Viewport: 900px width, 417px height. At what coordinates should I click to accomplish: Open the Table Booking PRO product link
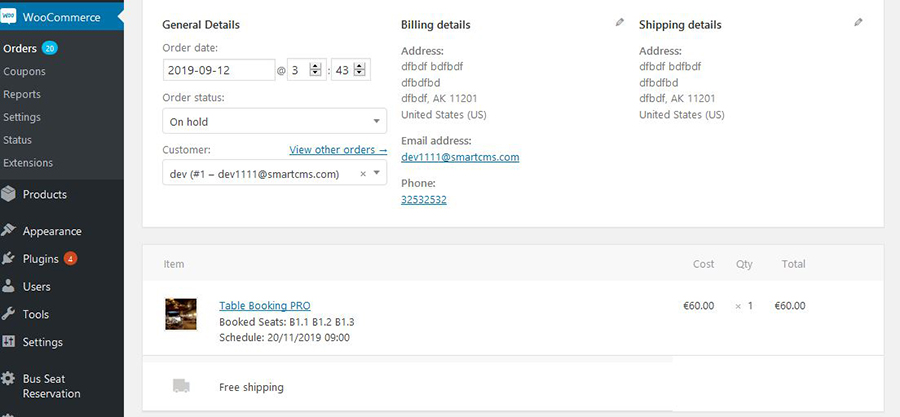[265, 306]
